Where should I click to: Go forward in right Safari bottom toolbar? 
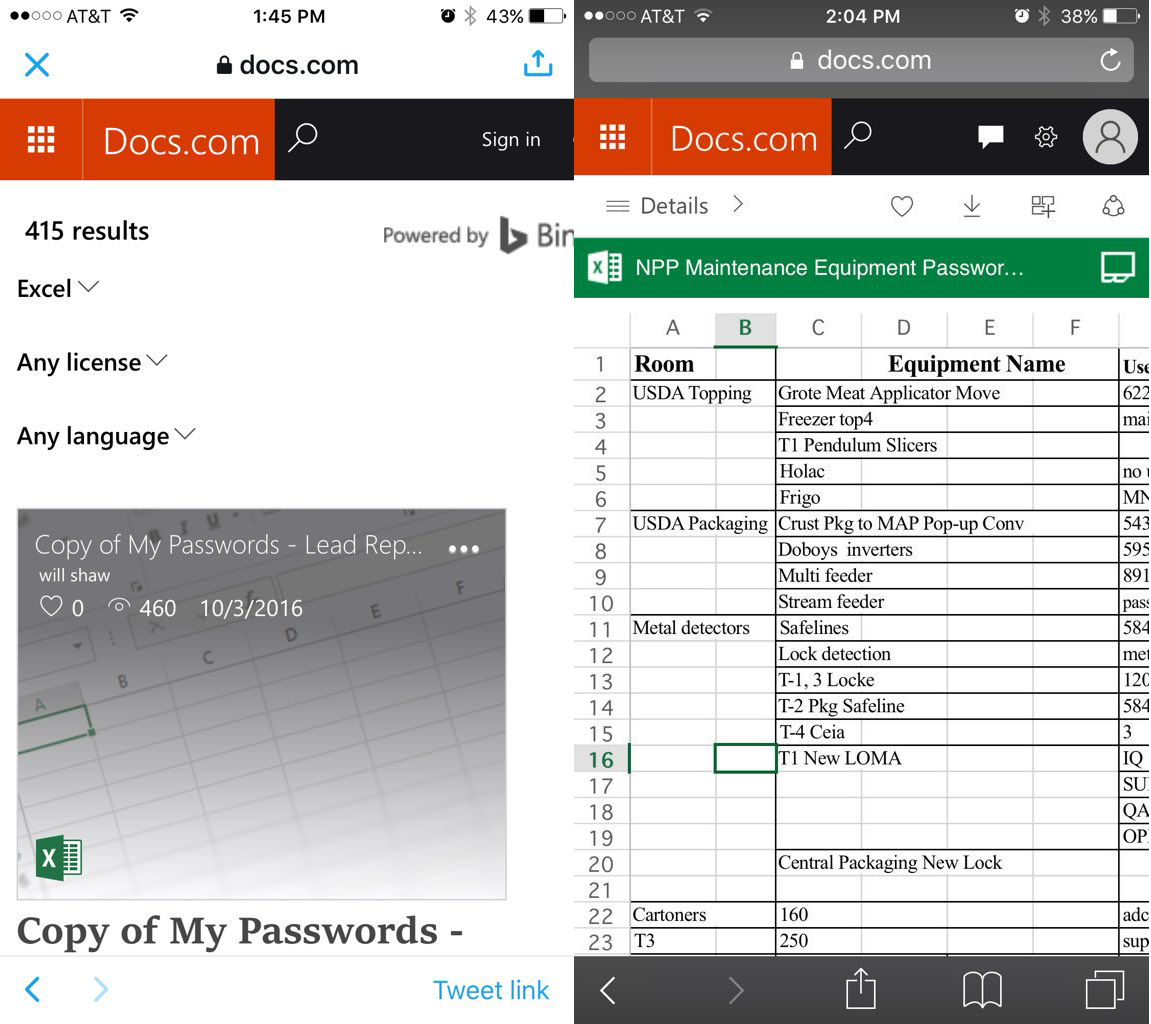click(x=736, y=989)
